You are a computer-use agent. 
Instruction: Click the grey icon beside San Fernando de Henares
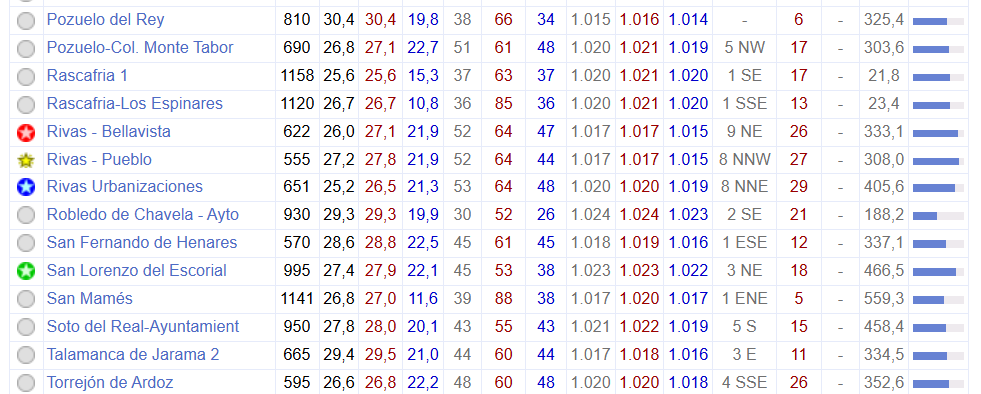tap(26, 243)
